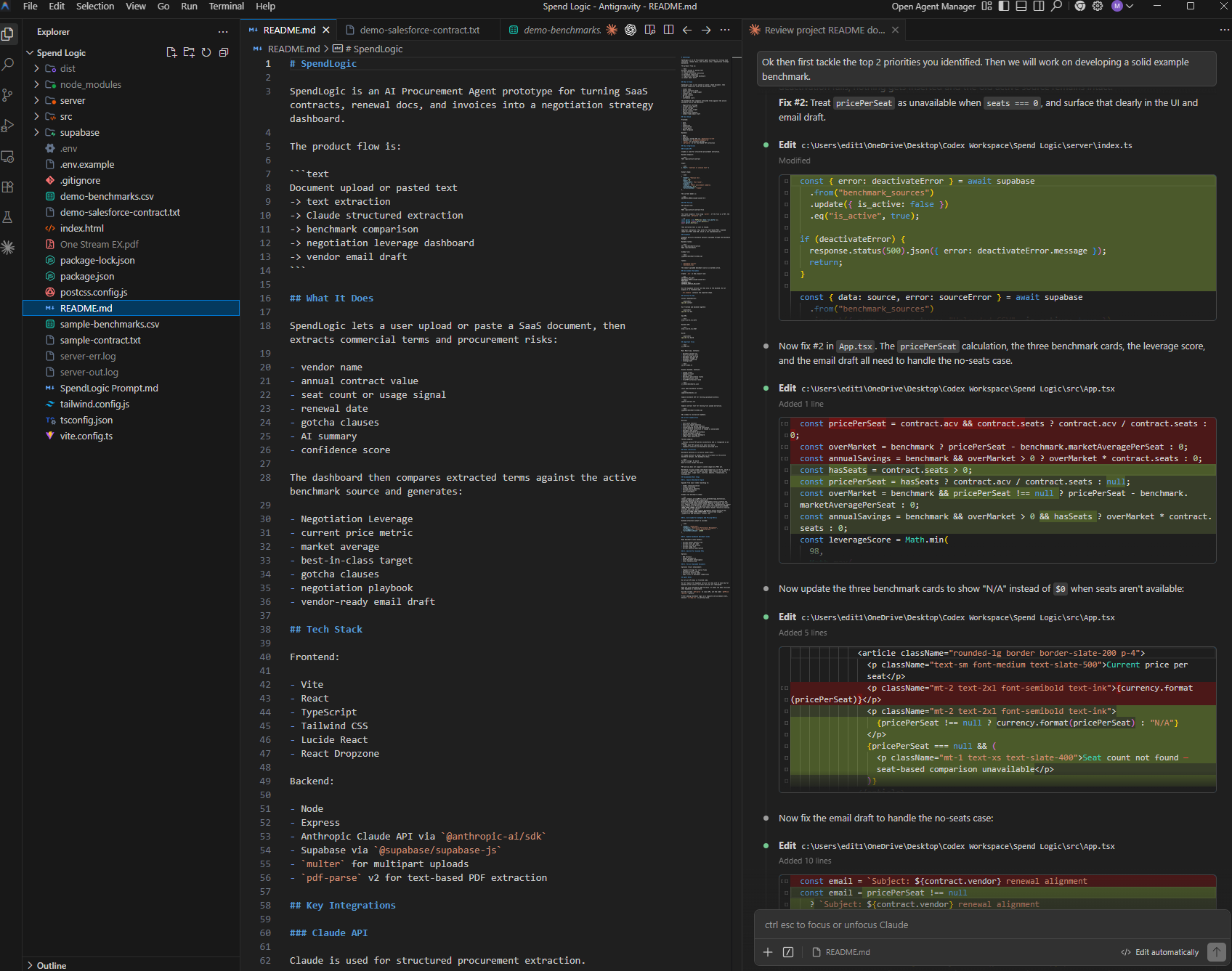Open markdown preview to the side
This screenshot has width=1232, height=971.
click(650, 30)
